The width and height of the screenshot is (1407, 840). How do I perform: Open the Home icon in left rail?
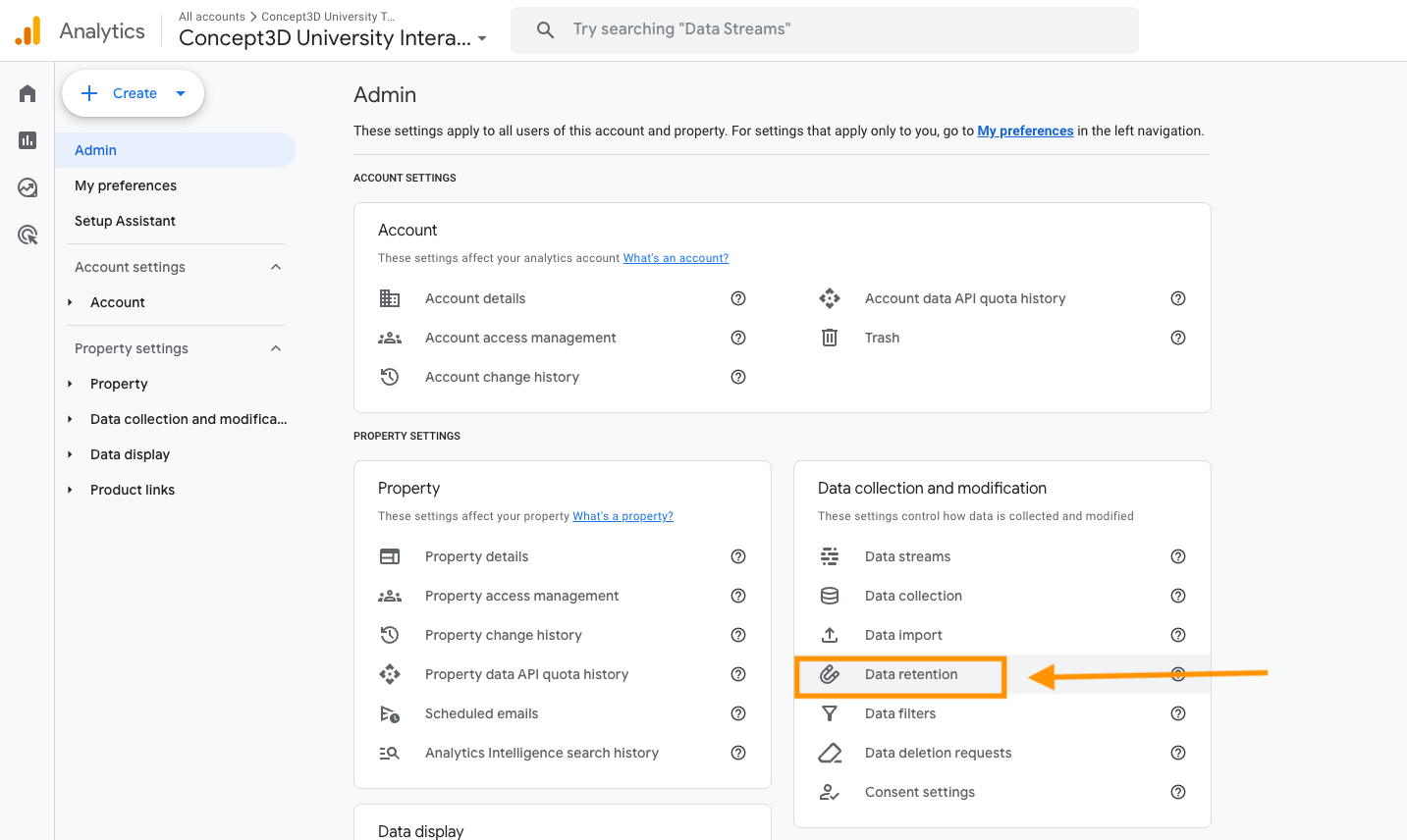(x=27, y=93)
